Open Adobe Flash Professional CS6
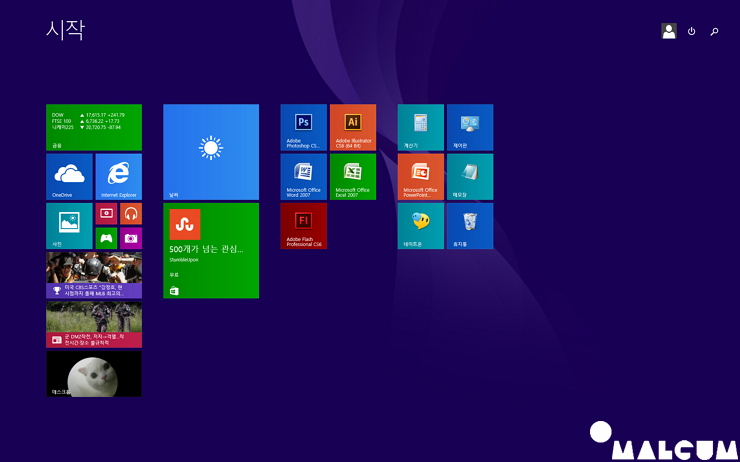The width and height of the screenshot is (740, 462). point(303,226)
